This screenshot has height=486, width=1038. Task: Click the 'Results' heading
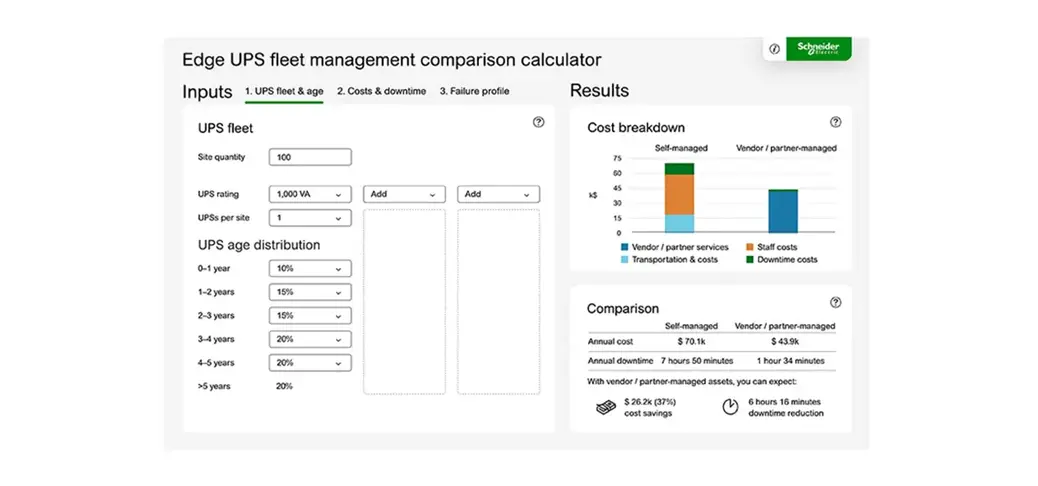point(599,91)
